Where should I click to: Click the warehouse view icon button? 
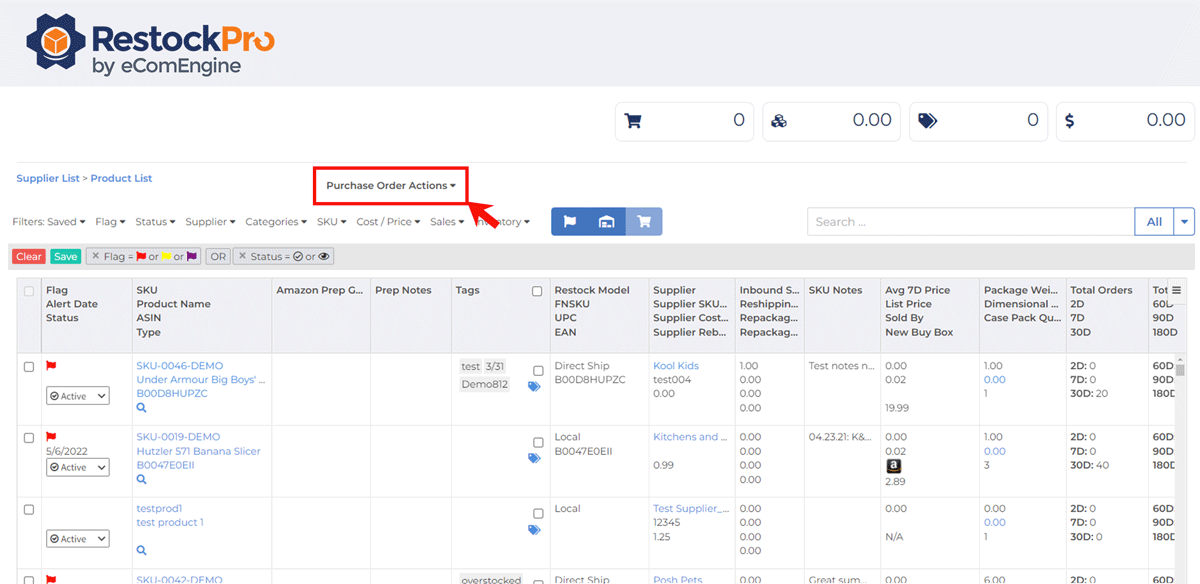(x=607, y=222)
